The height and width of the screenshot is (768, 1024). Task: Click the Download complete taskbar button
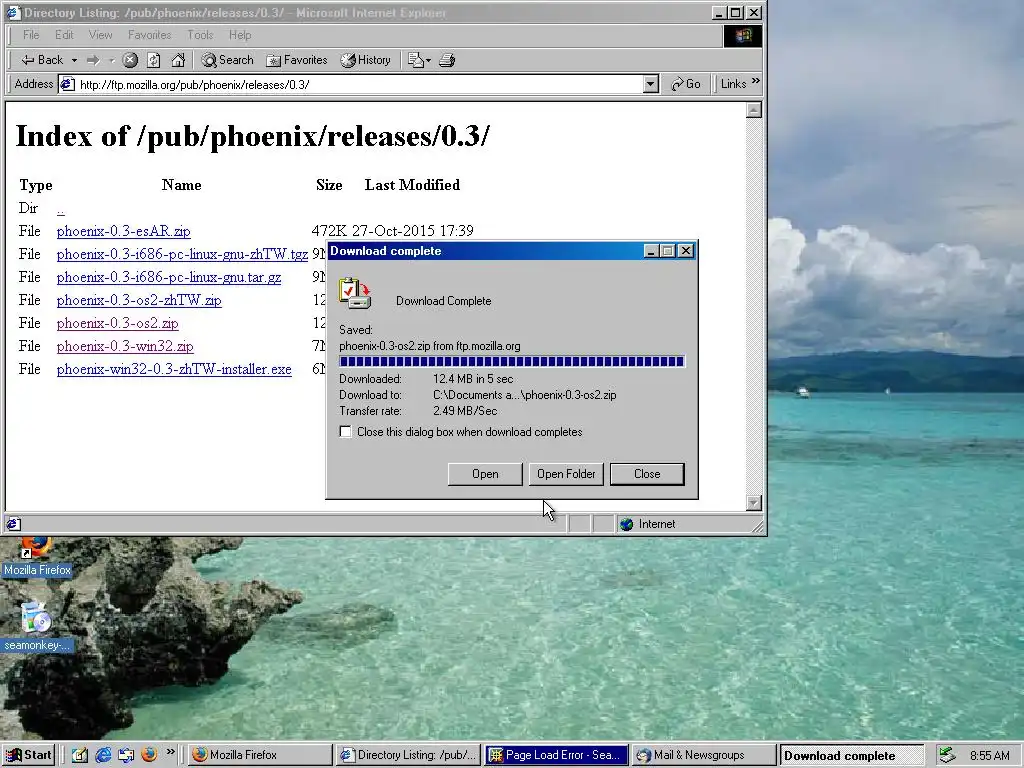pyautogui.click(x=852, y=755)
